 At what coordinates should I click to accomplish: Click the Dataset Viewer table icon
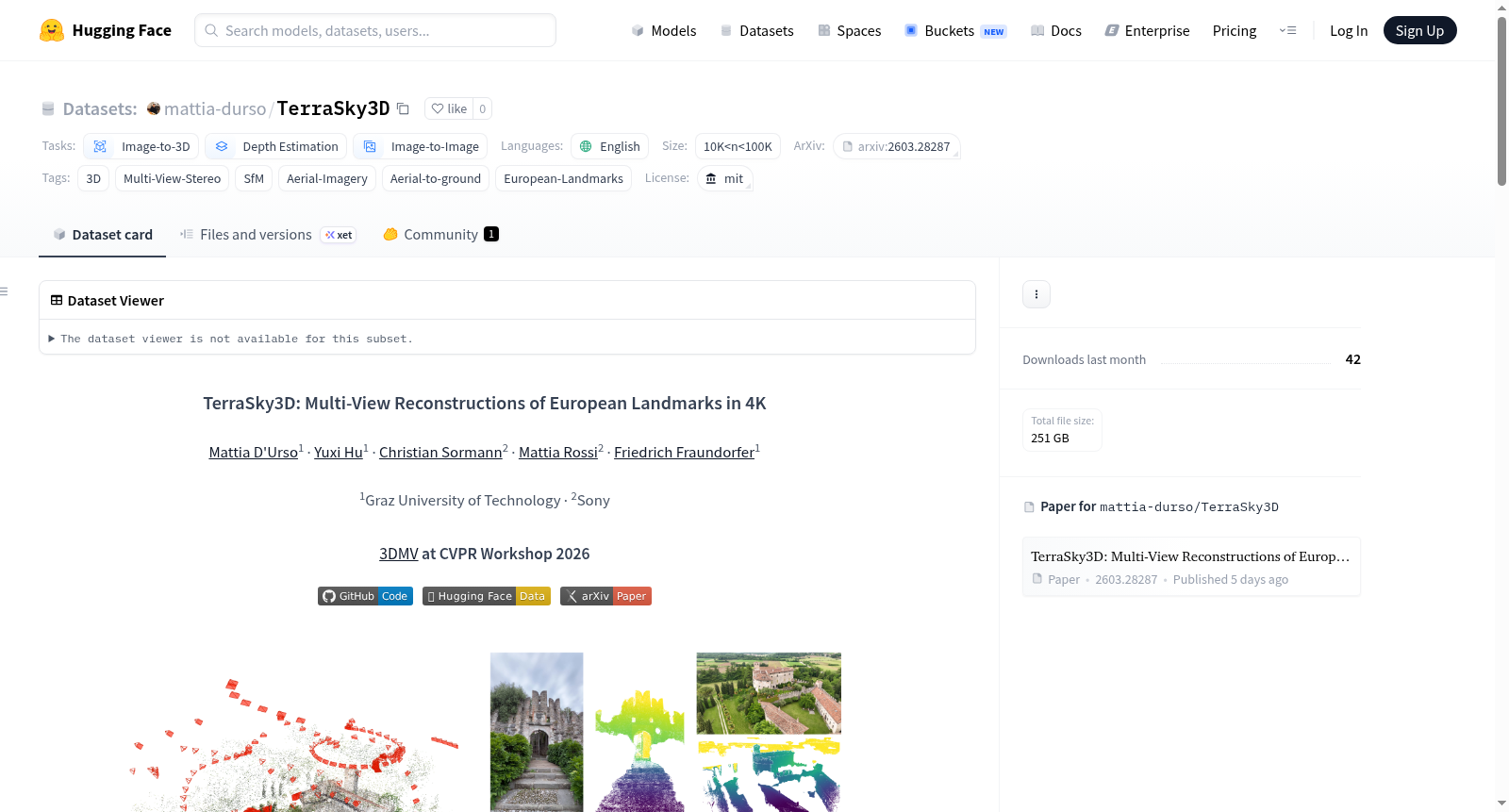pos(57,300)
